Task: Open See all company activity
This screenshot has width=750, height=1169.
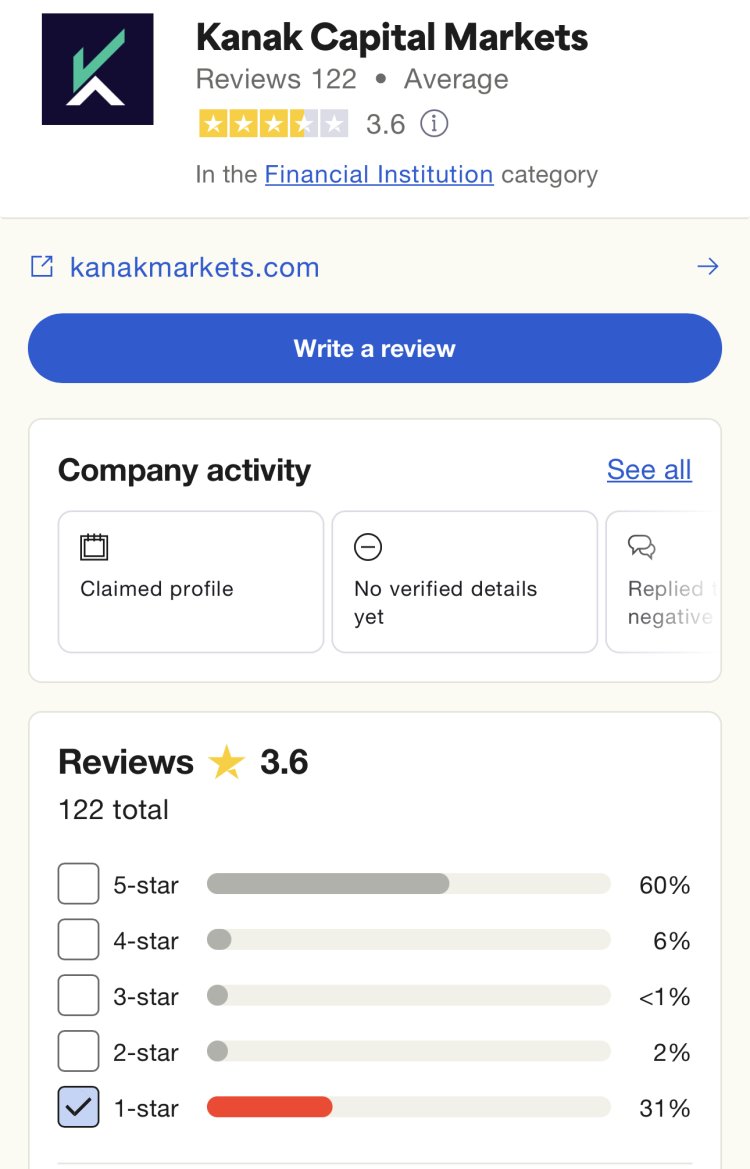Action: click(x=648, y=469)
